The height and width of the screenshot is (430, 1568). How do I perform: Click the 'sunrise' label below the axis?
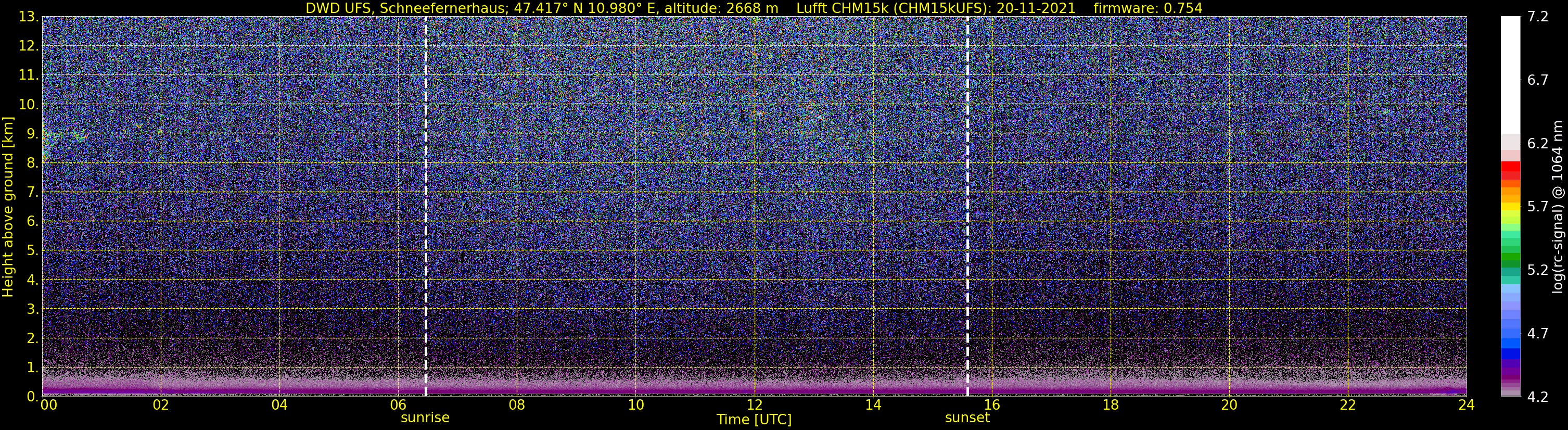coord(425,417)
